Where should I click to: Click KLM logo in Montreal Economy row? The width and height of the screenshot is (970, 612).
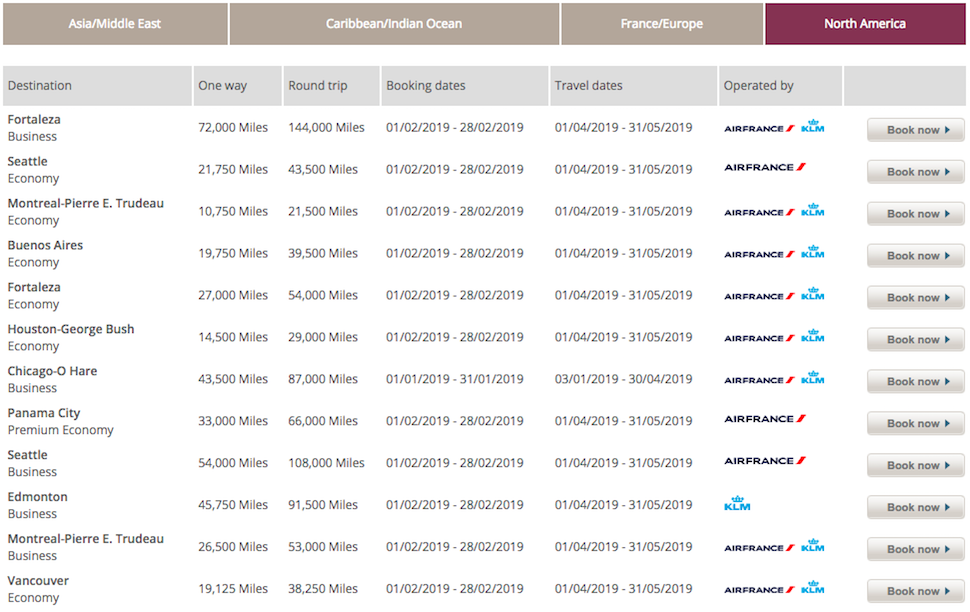click(x=812, y=210)
